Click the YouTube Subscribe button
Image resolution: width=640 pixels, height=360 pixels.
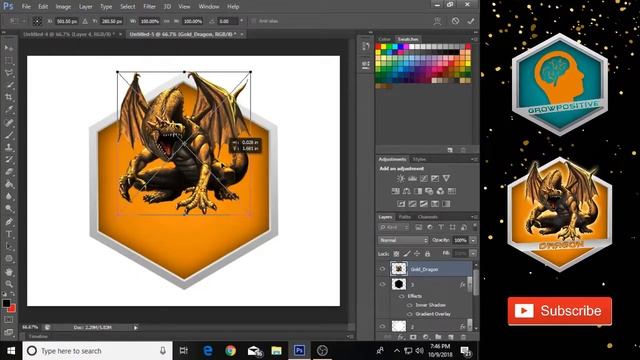560,311
